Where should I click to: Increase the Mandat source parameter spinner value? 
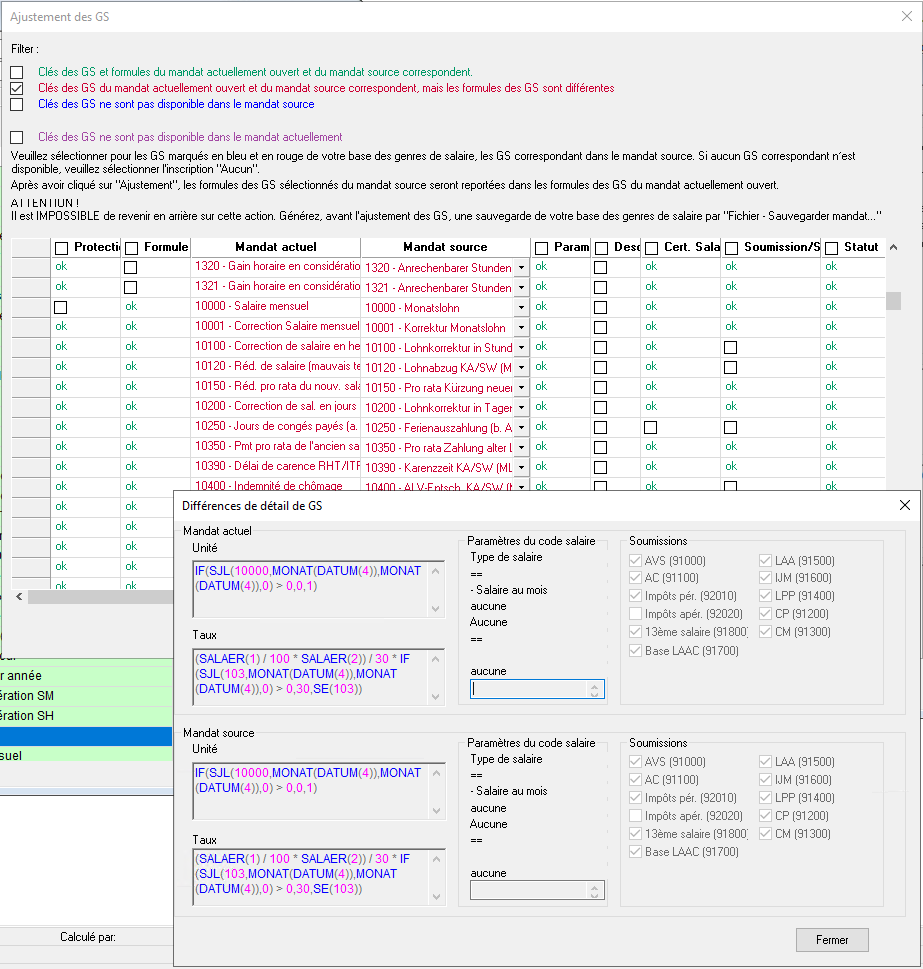coord(594,887)
